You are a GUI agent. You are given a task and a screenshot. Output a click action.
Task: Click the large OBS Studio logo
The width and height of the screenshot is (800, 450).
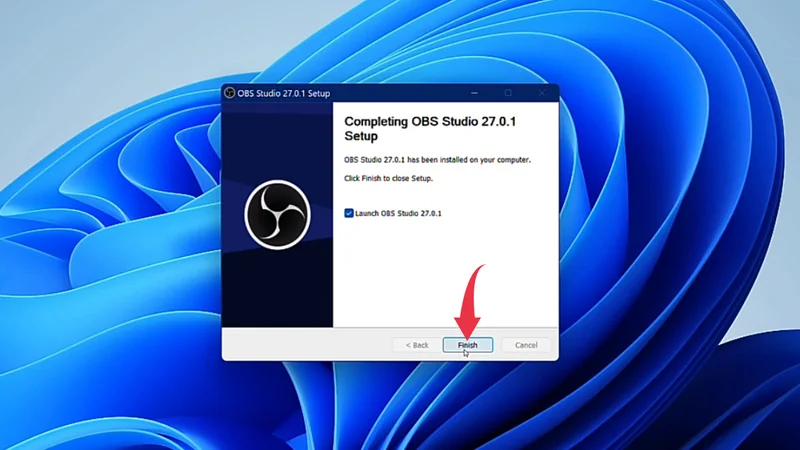277,213
